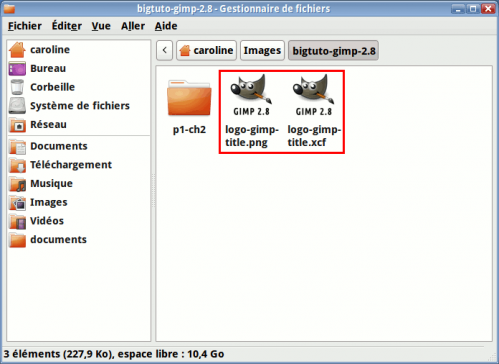Click the back arrow in path bar

164,50
